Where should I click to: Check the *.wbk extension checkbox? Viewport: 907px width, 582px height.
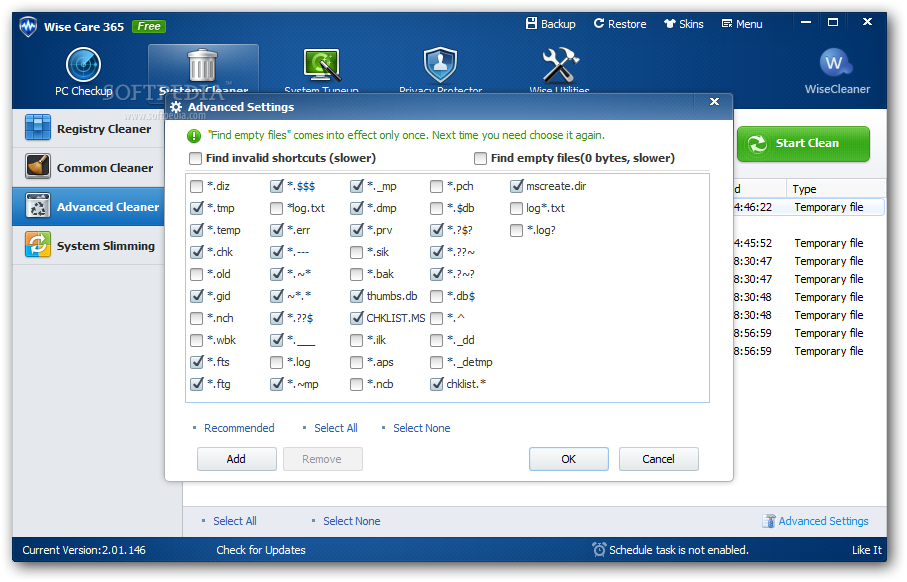point(197,340)
